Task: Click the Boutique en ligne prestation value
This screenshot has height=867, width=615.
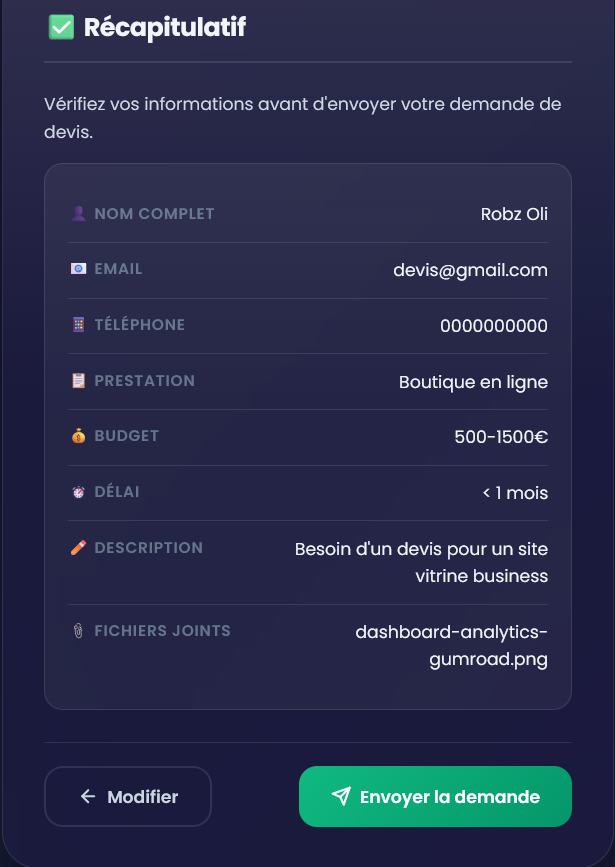Action: [473, 382]
